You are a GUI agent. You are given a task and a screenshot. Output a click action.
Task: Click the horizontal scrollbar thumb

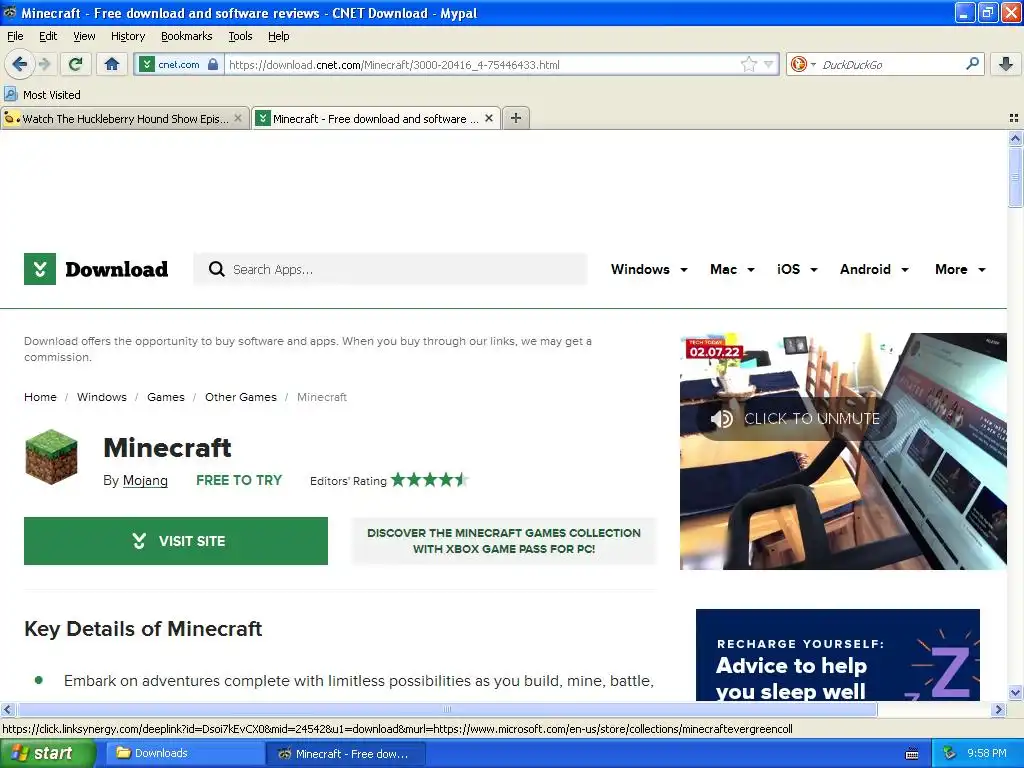447,709
